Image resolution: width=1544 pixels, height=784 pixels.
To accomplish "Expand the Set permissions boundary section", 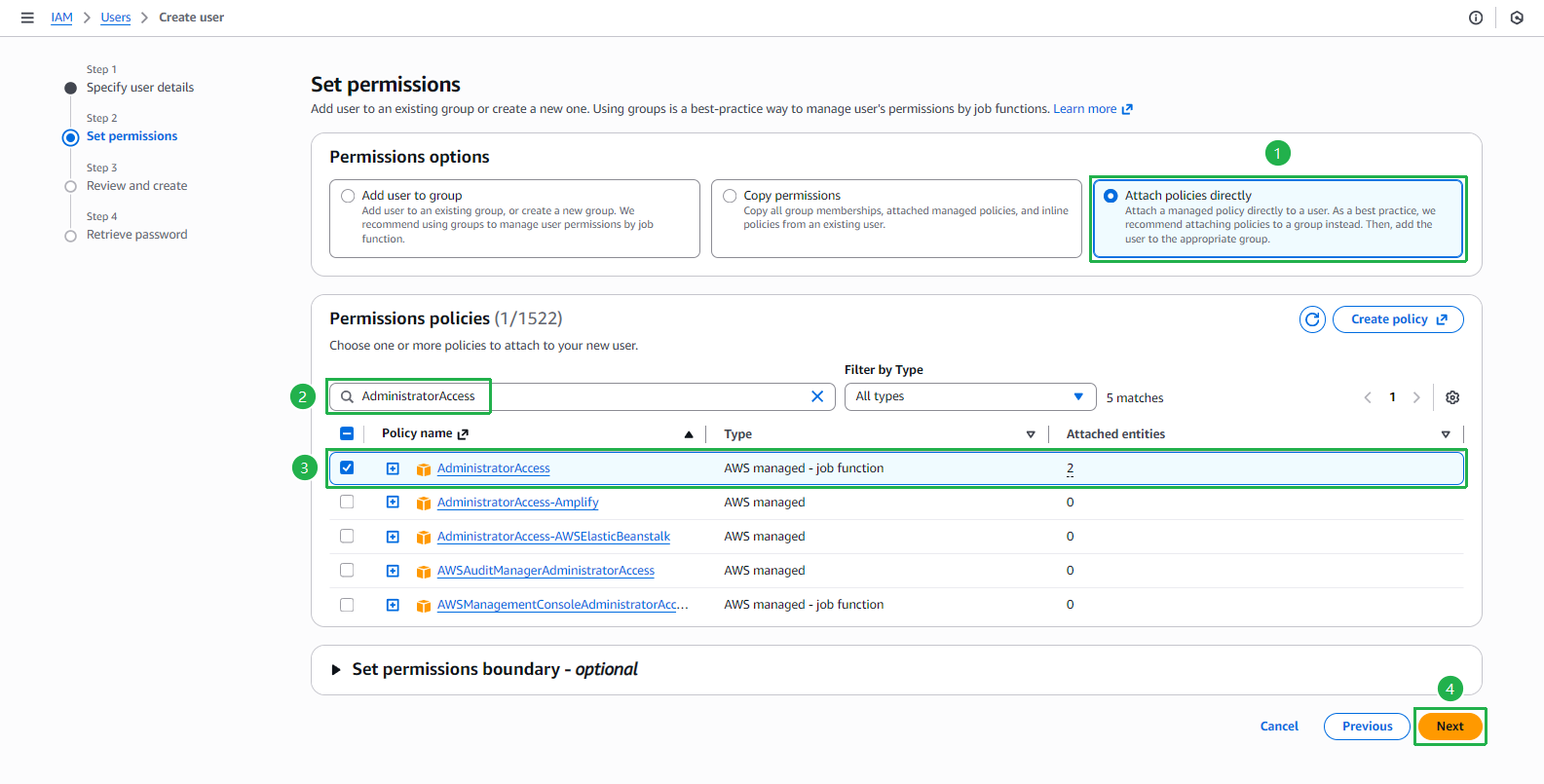I will (336, 669).
